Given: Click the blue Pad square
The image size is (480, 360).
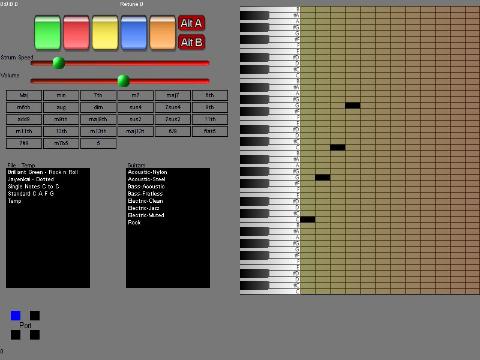Looking at the screenshot, I should coord(15,315).
